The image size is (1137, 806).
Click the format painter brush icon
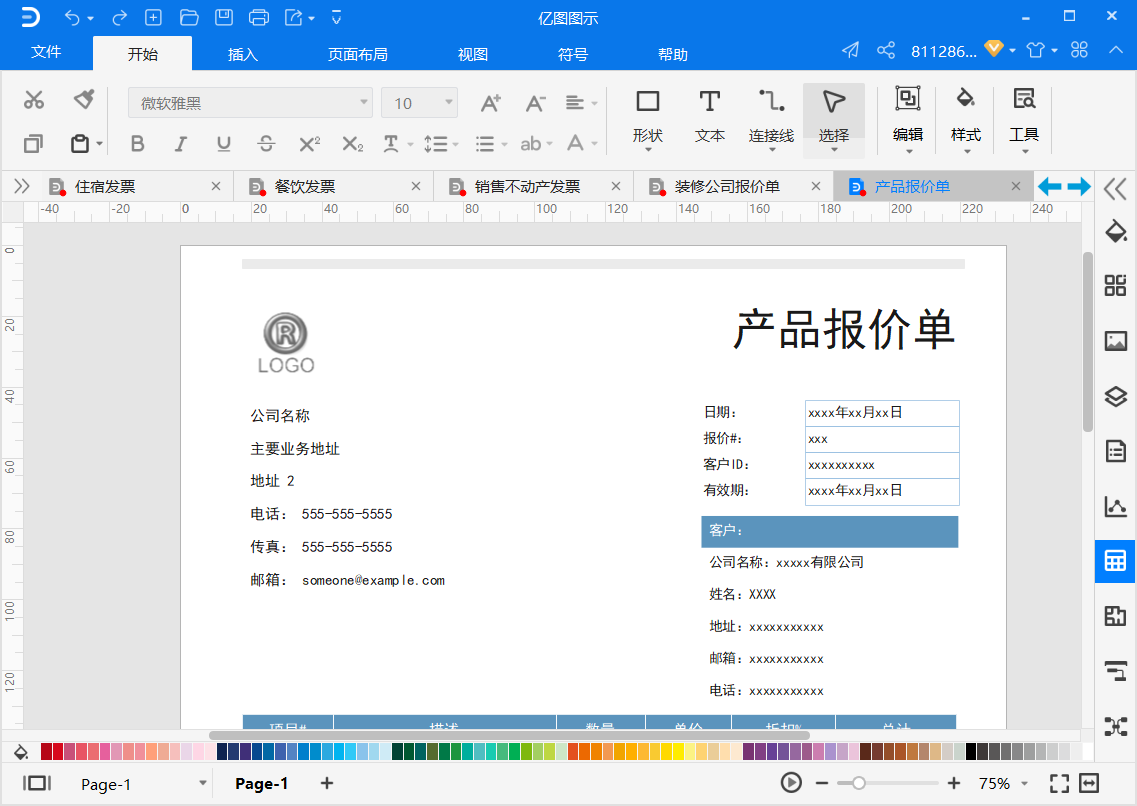coord(84,99)
